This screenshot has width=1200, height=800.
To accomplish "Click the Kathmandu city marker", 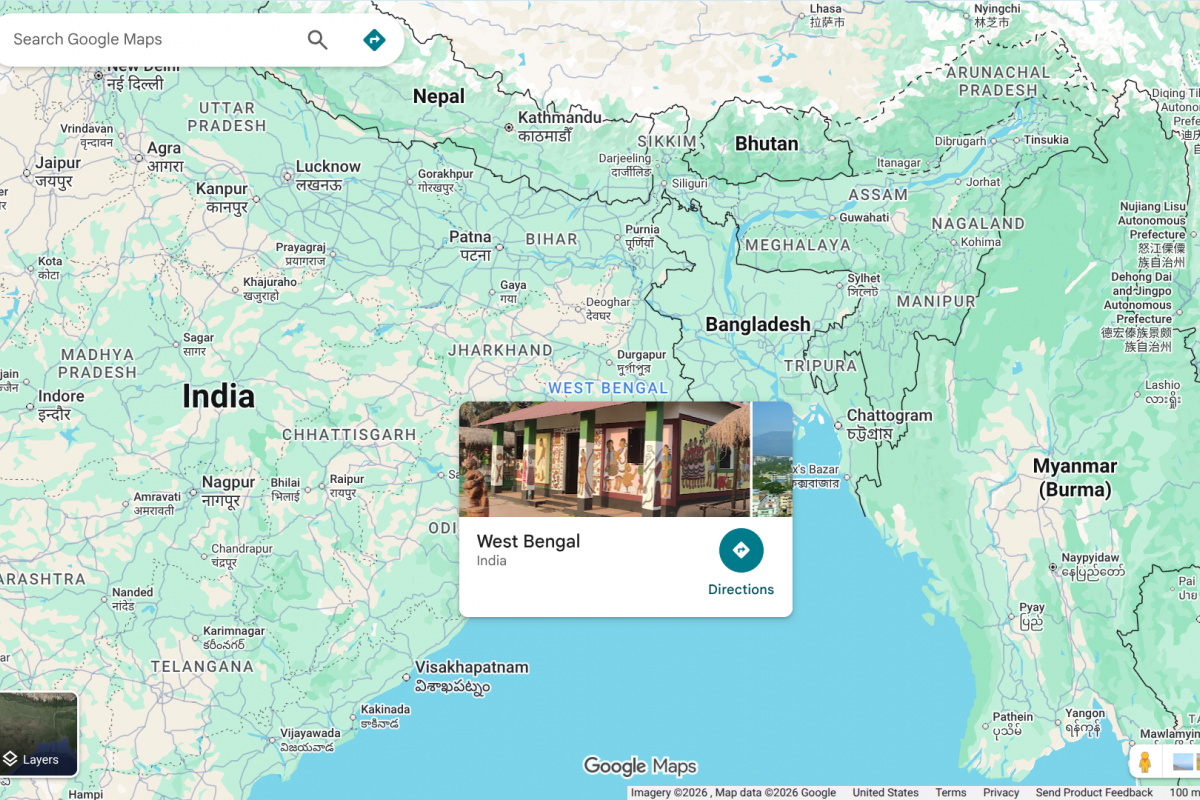I will tap(509, 127).
